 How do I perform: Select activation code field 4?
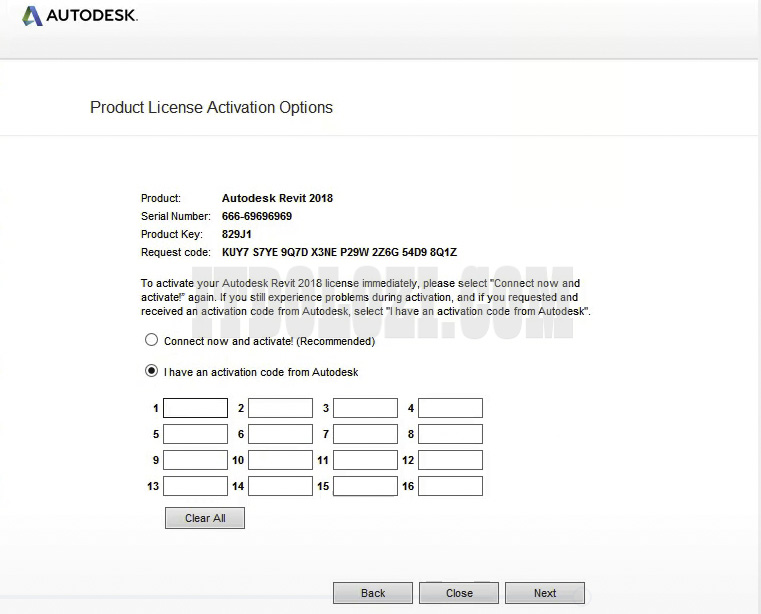tap(450, 408)
